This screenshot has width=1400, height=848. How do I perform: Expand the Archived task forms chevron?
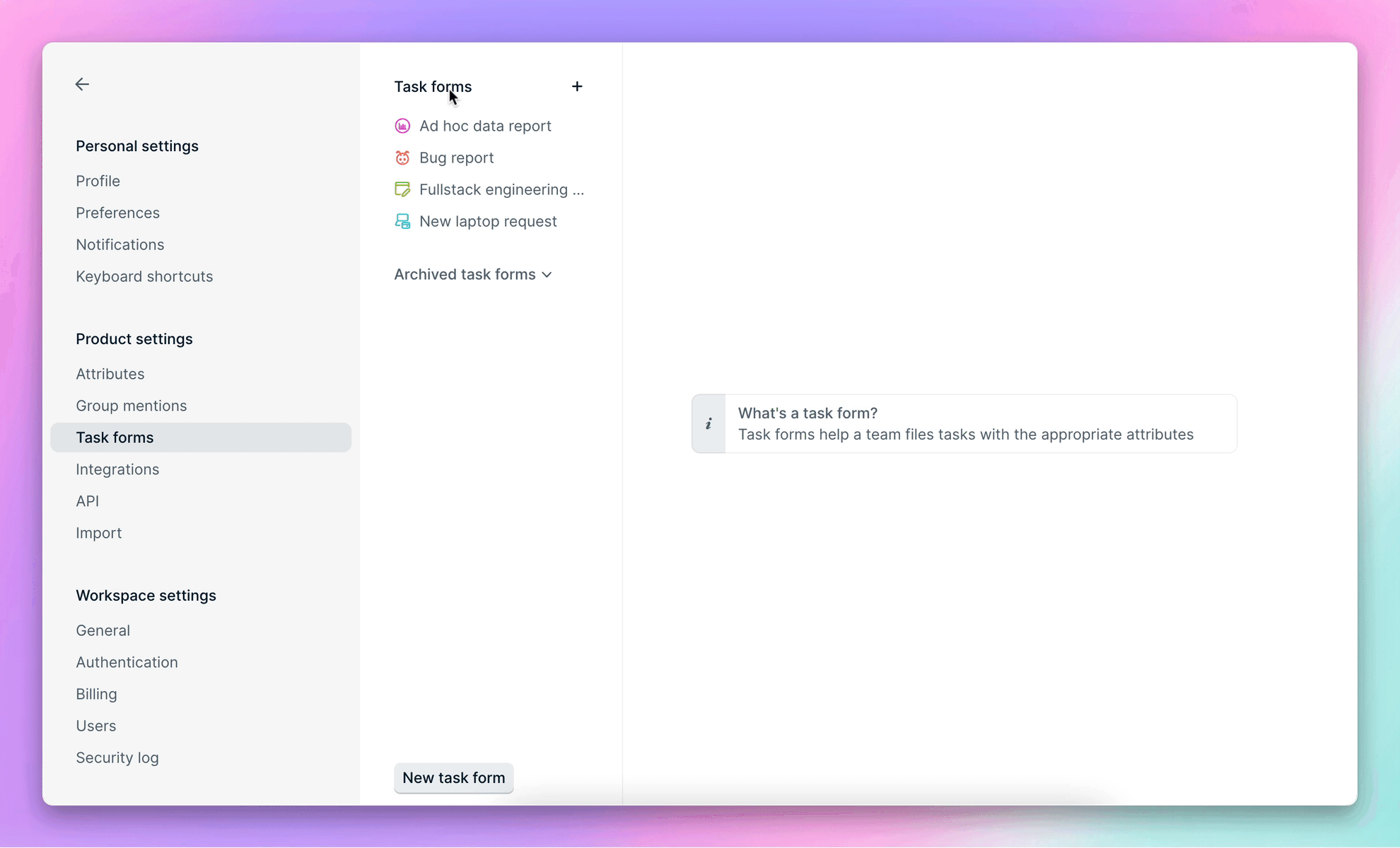click(547, 275)
